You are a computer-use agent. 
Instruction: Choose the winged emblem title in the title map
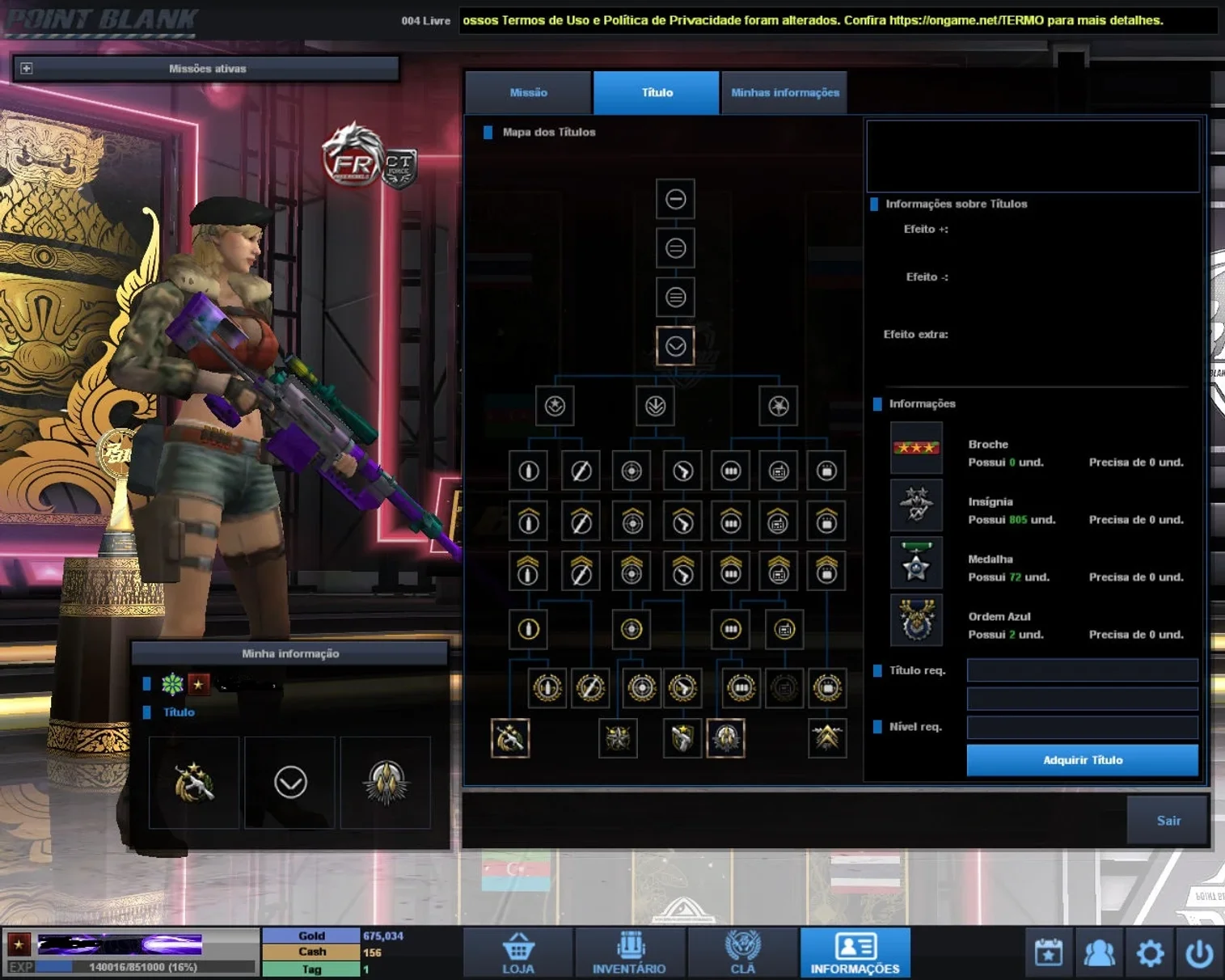click(x=725, y=738)
